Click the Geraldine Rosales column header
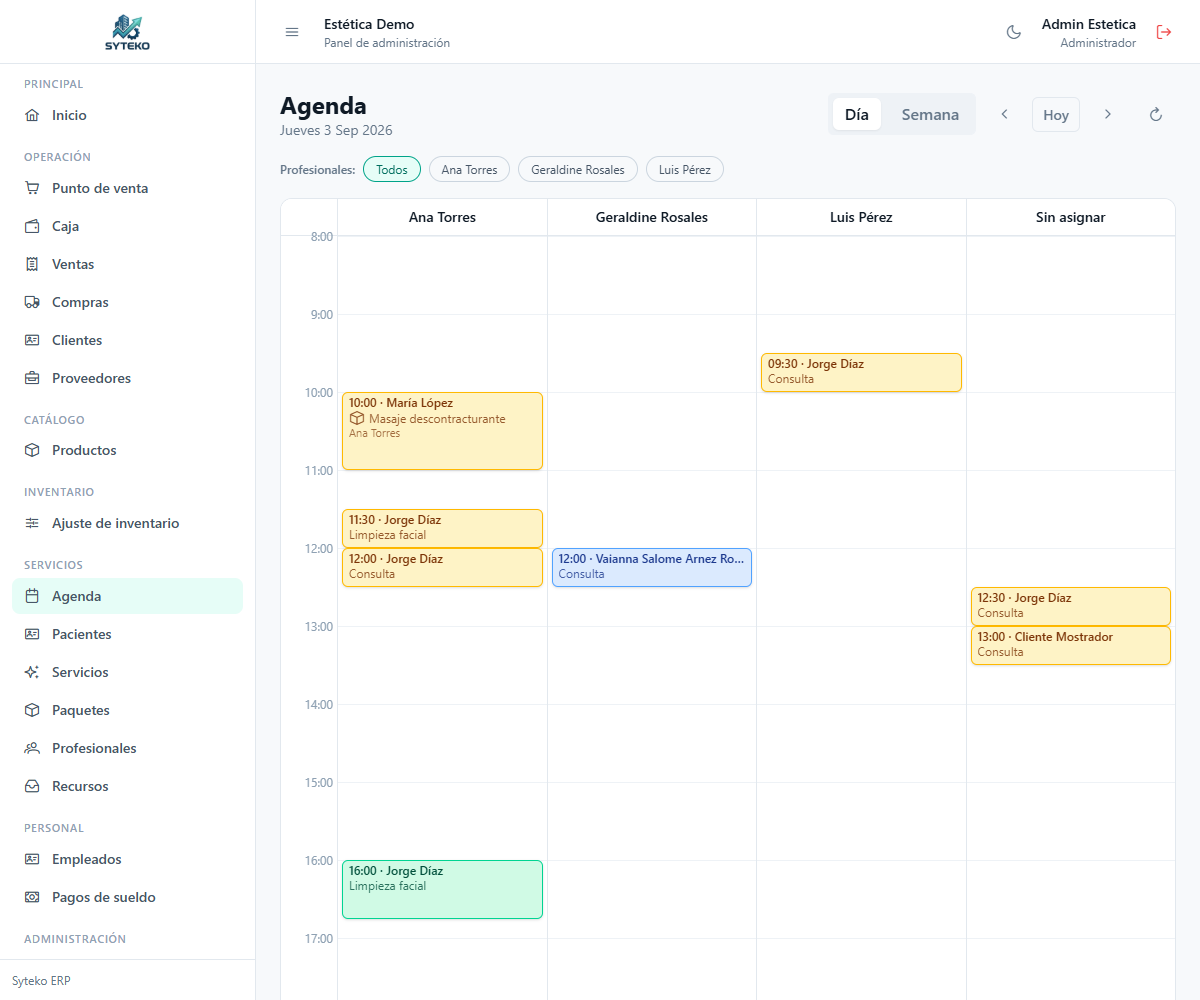1200x1000 pixels. pyautogui.click(x=652, y=217)
